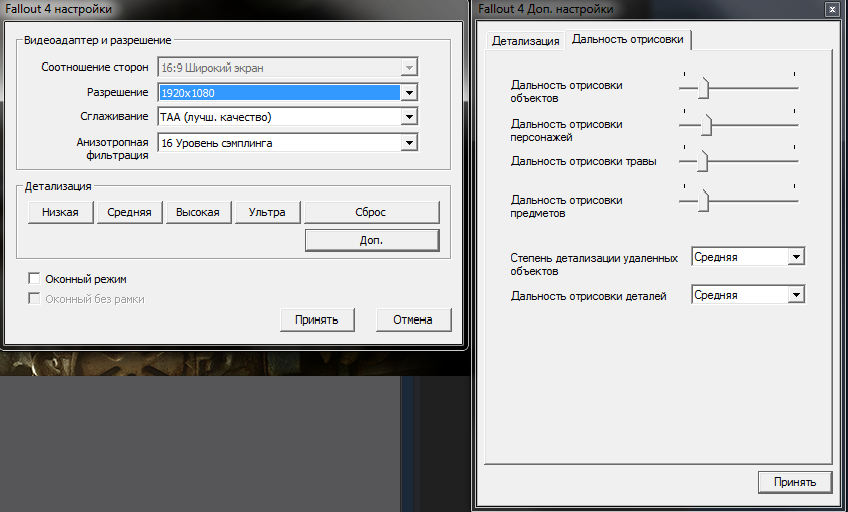The width and height of the screenshot is (848, 512).
Task: Click the Дальность отрисовки персонажей slider handle
Action: [x=706, y=125]
